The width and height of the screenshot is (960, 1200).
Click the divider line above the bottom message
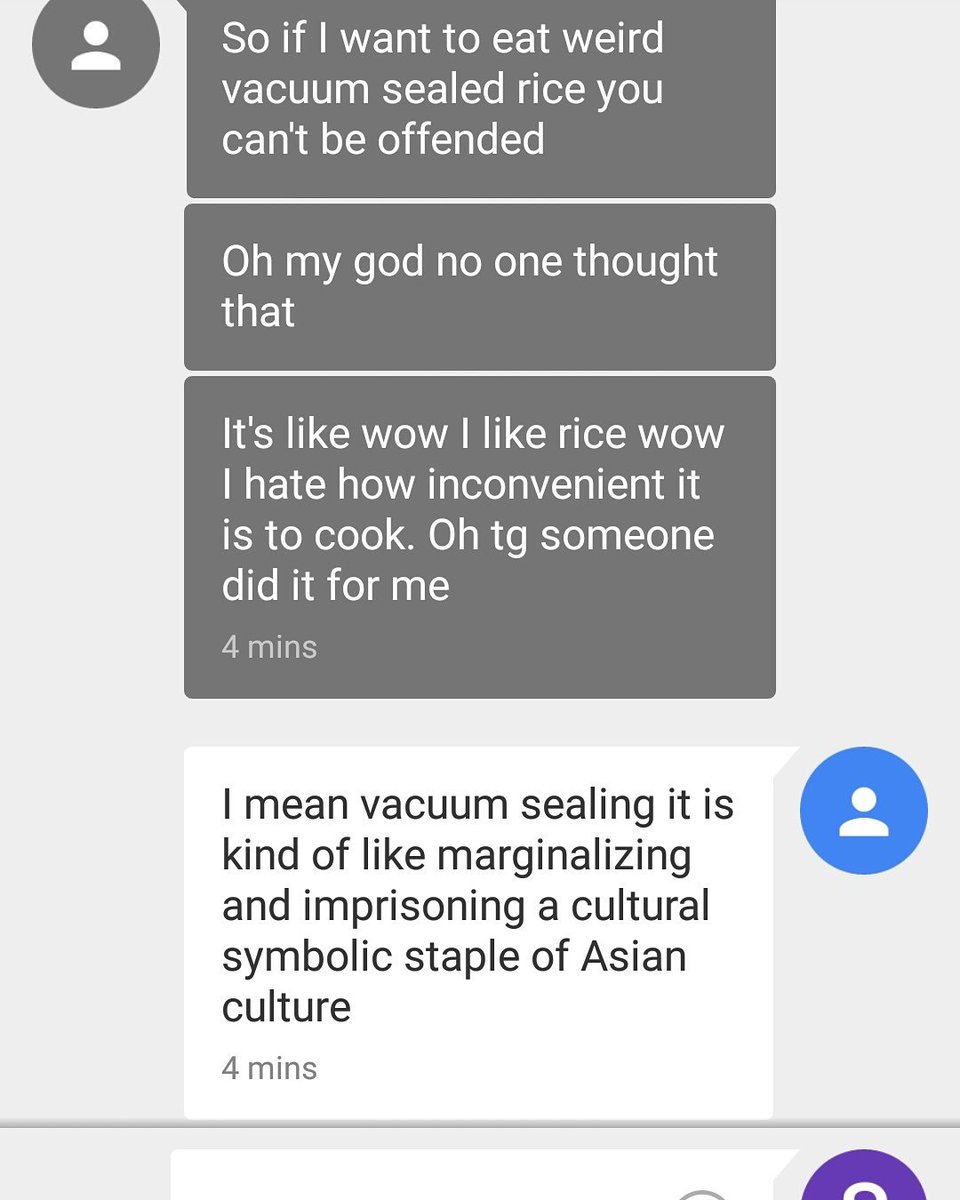(480, 1125)
